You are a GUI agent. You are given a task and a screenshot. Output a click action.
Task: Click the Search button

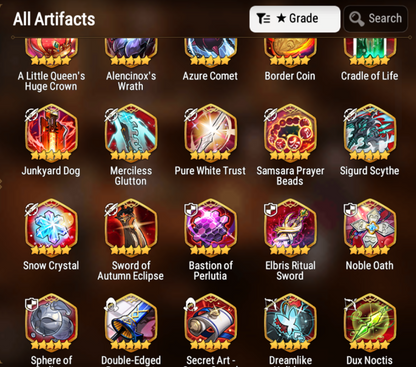point(376,19)
